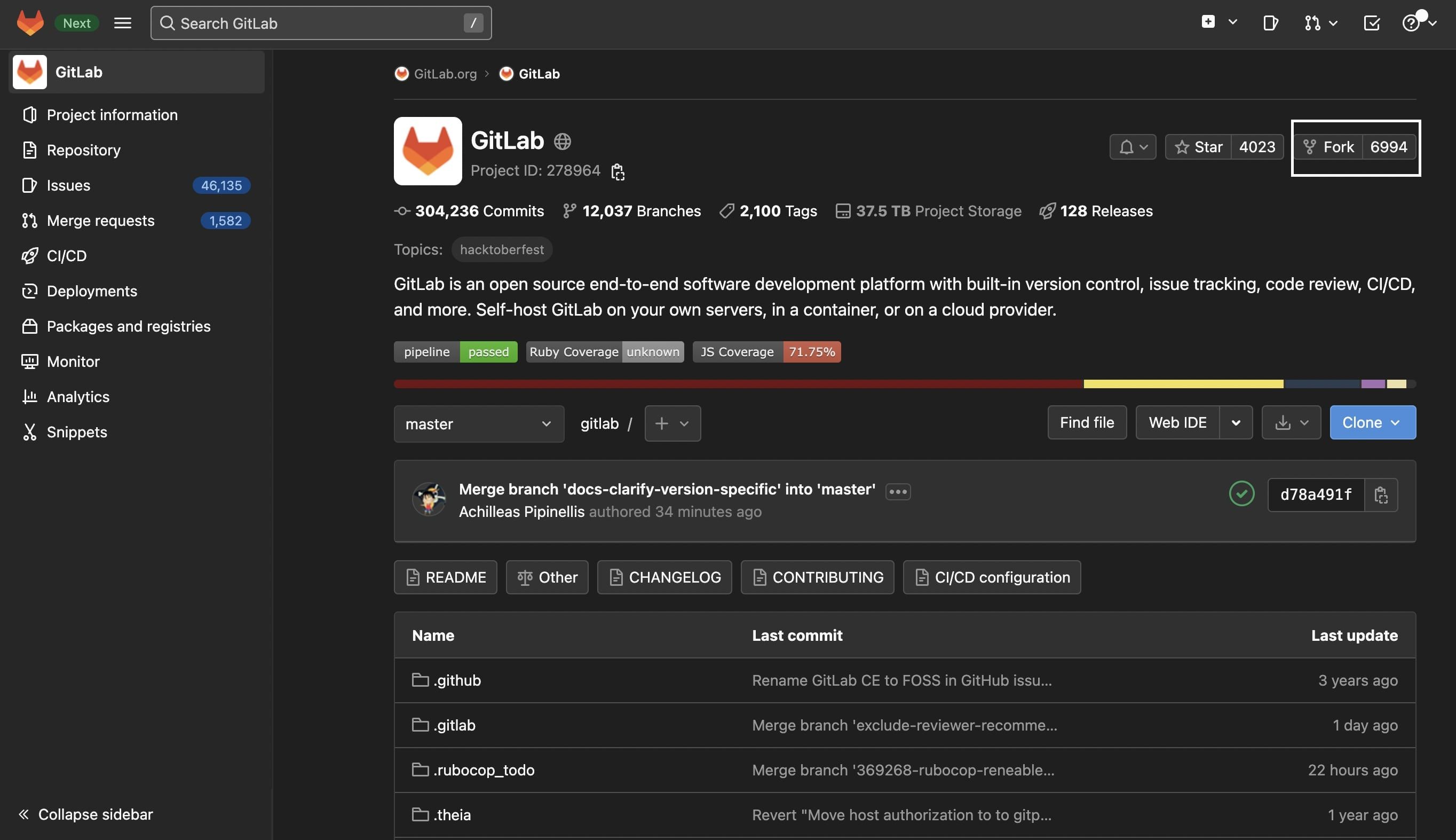Open the CONTRIBUTING file button
This screenshot has height=840, width=1456.
click(817, 577)
